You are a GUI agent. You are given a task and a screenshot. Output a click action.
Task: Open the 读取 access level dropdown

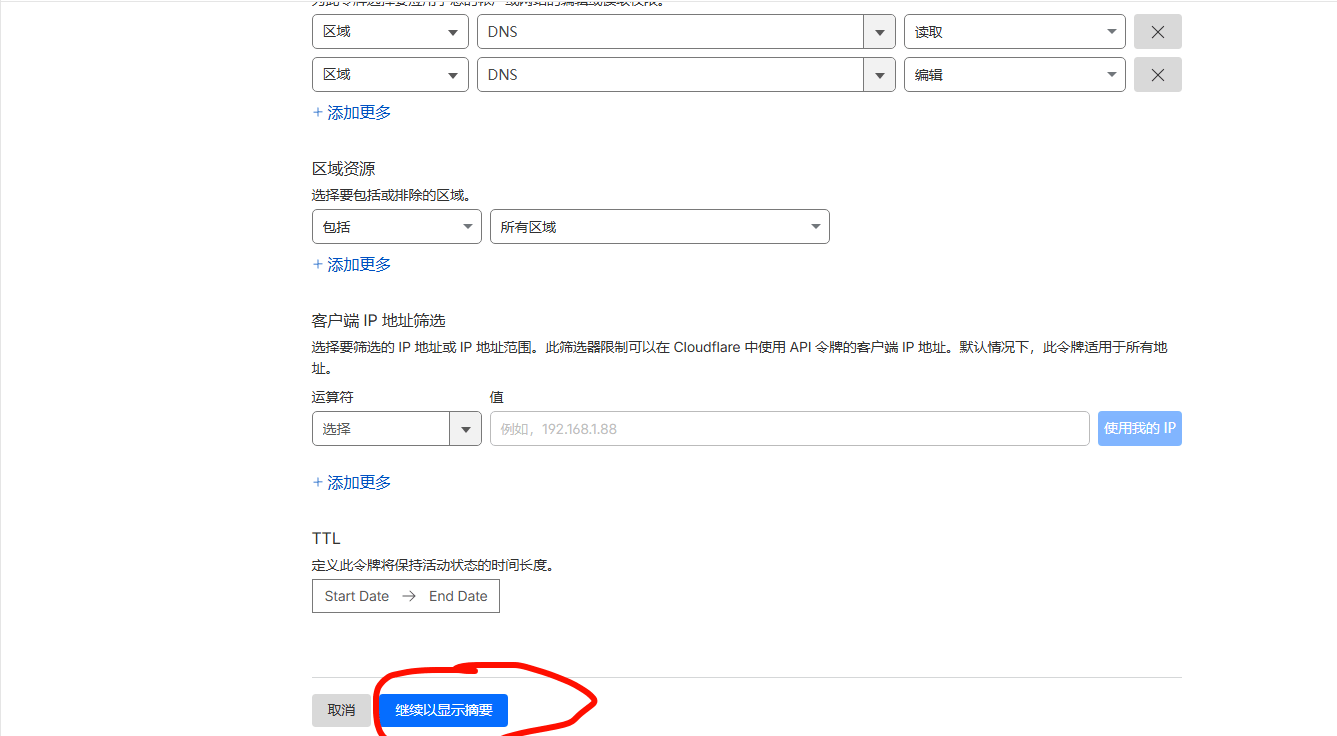pyautogui.click(x=1014, y=31)
